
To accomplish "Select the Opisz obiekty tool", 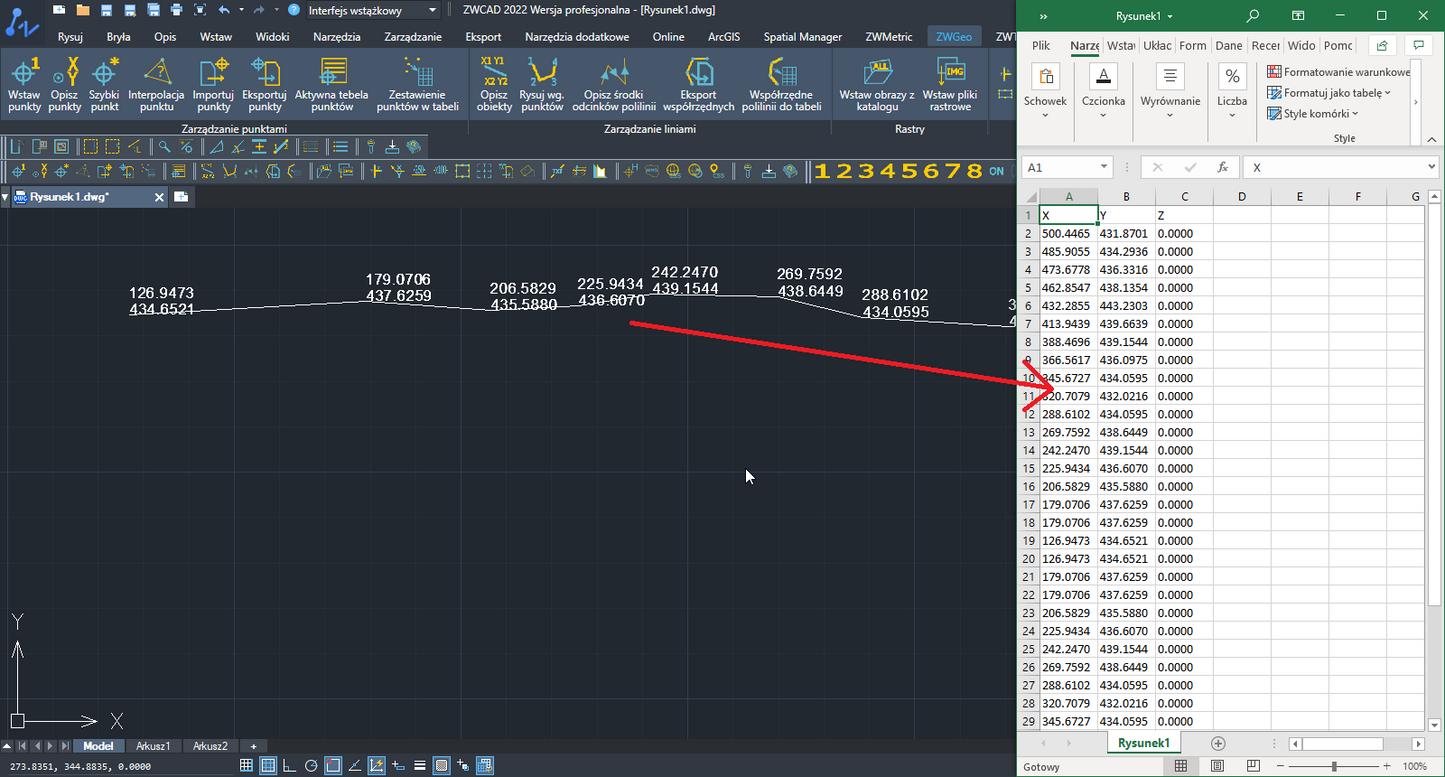I will 494,84.
